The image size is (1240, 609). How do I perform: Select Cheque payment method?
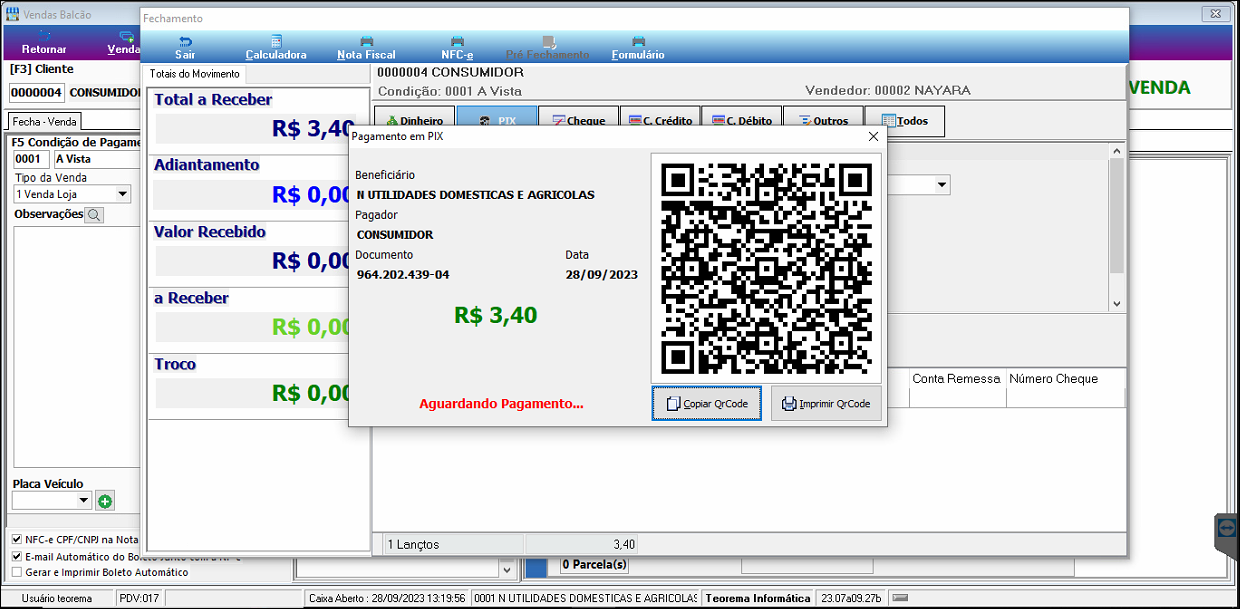[578, 121]
